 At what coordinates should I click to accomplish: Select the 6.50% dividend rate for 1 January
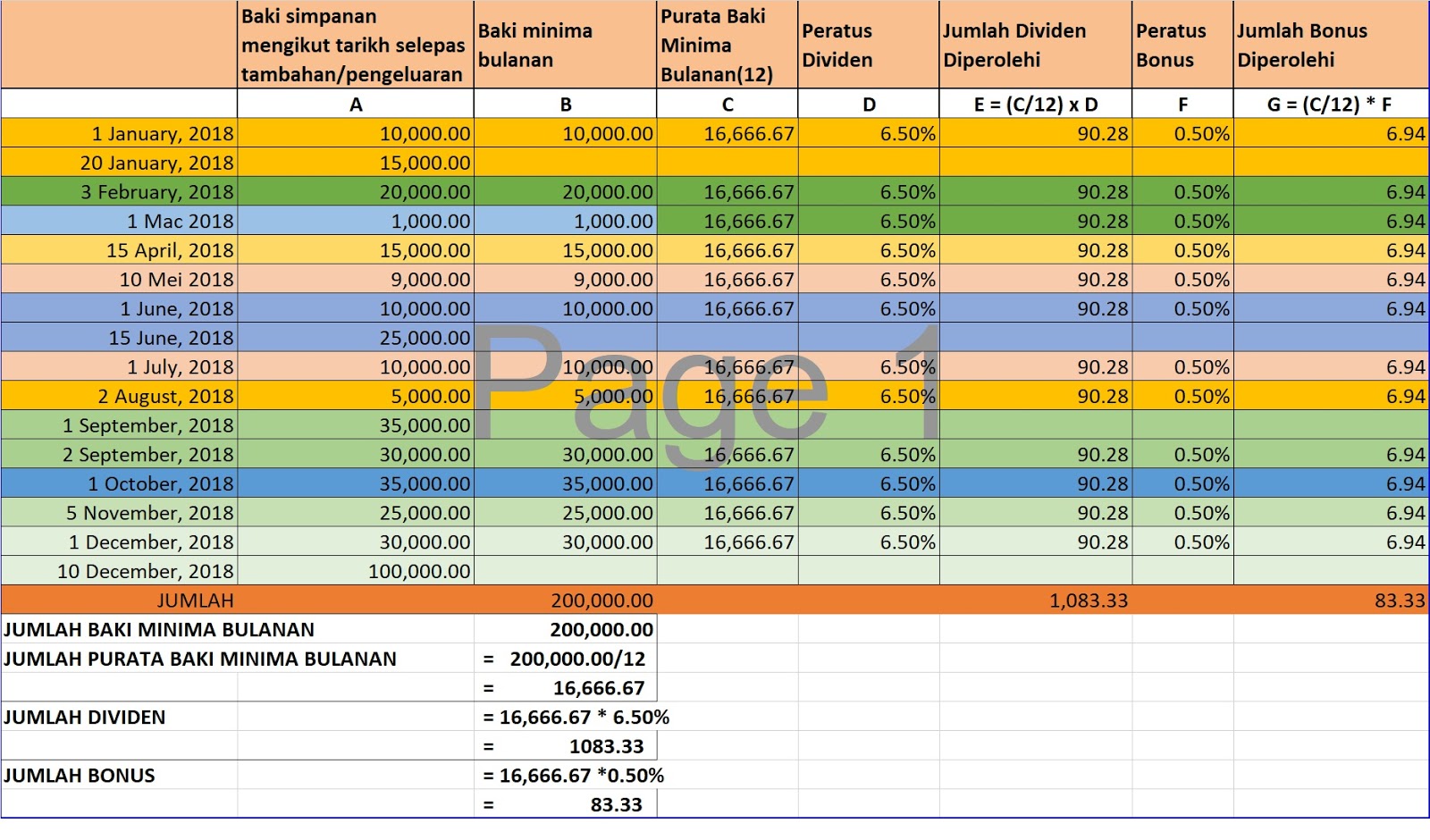pyautogui.click(x=869, y=133)
